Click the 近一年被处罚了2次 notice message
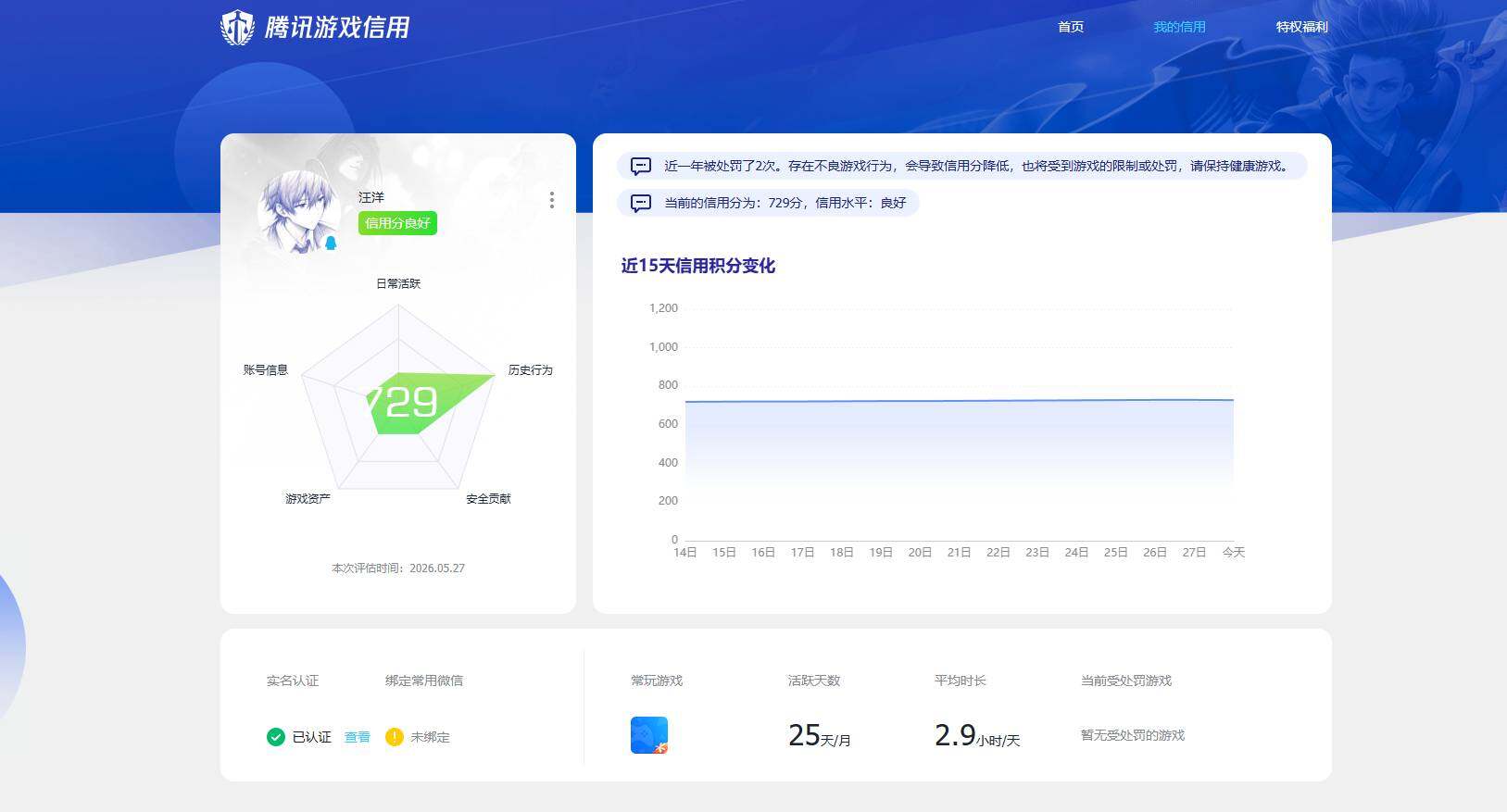This screenshot has width=1507, height=812. click(976, 166)
